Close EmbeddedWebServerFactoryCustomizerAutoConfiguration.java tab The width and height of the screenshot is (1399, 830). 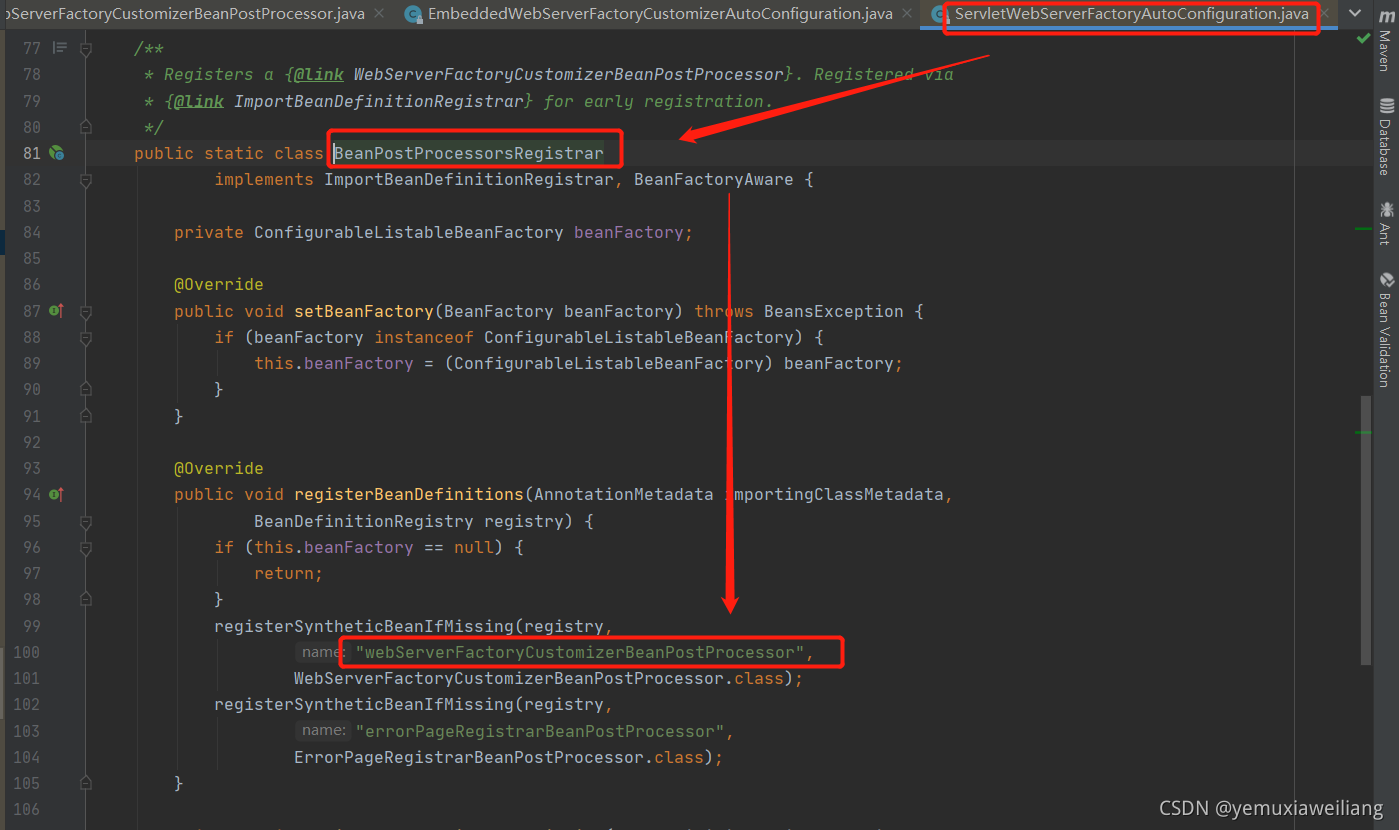point(907,14)
